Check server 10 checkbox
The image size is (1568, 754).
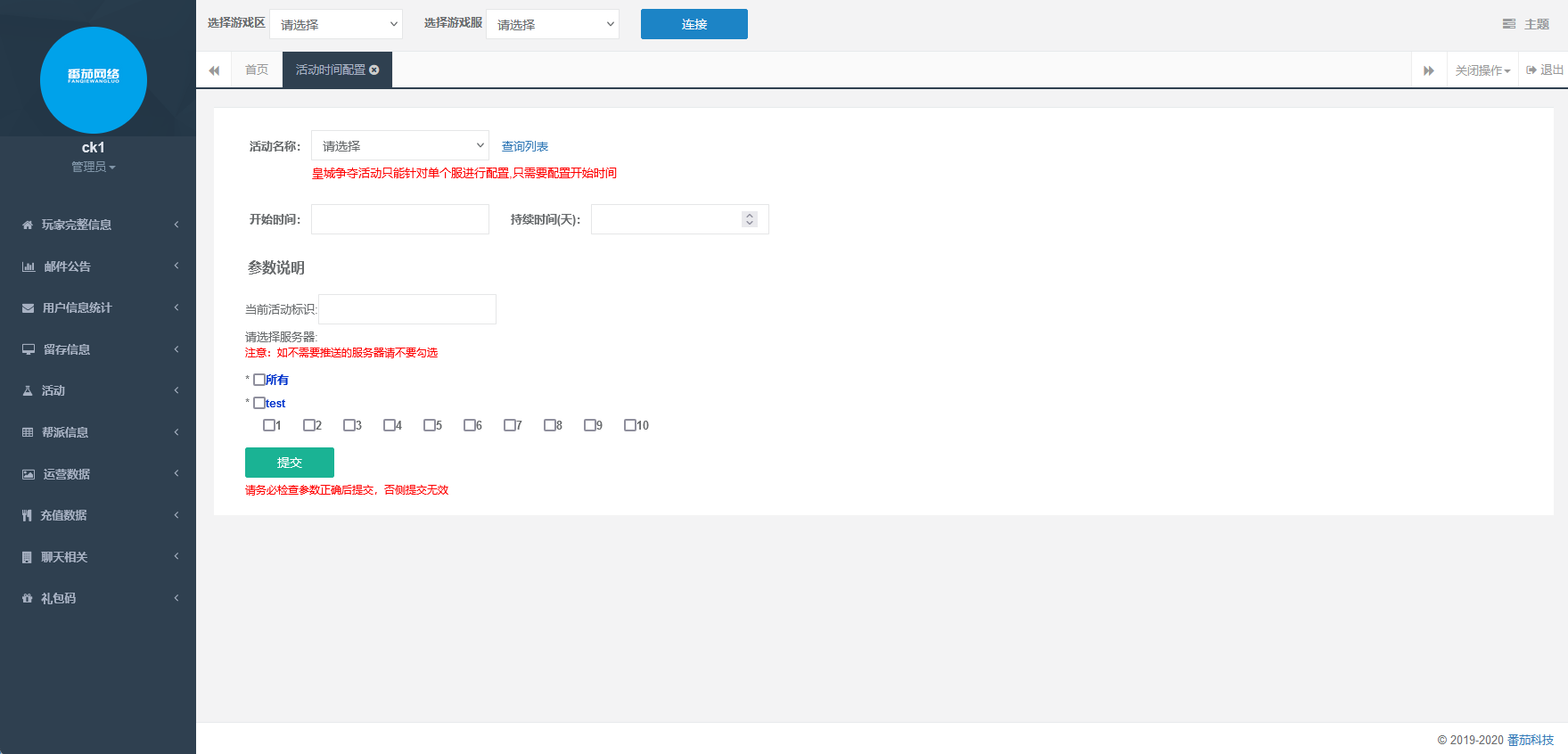pos(630,425)
